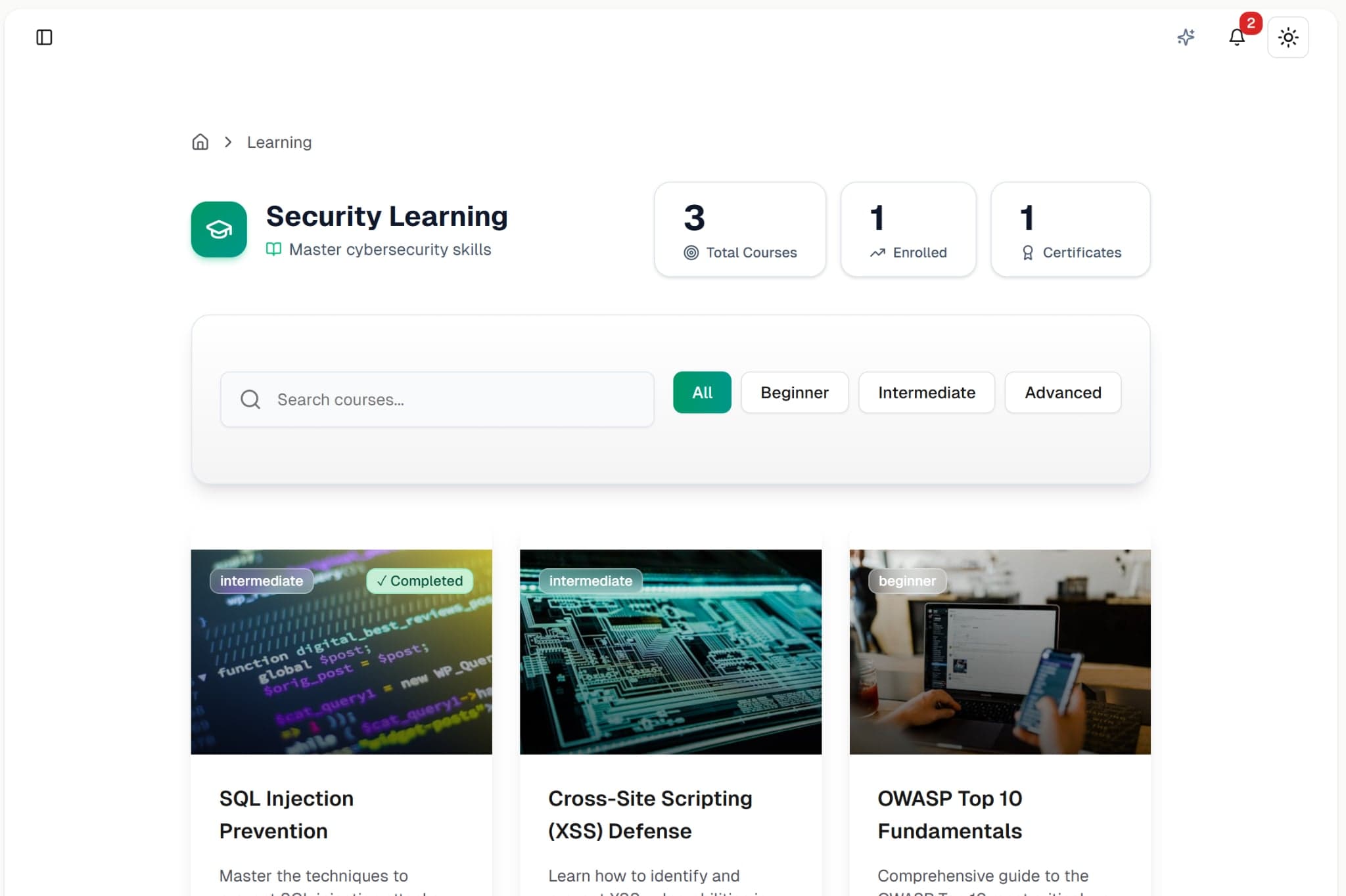
Task: Click the graduation cap Security Learning icon
Action: coord(218,229)
